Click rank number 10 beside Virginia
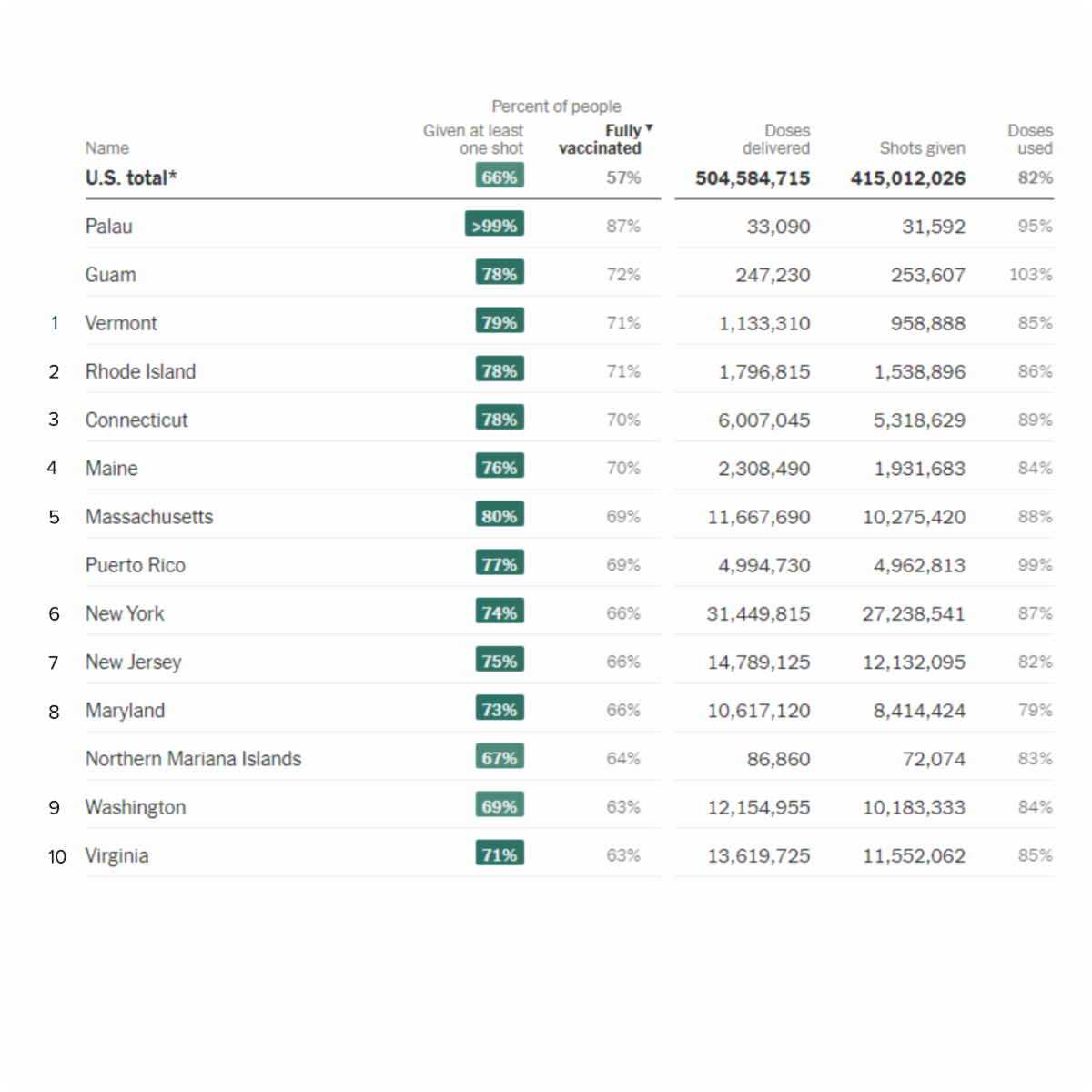1092x1092 pixels. pos(57,856)
